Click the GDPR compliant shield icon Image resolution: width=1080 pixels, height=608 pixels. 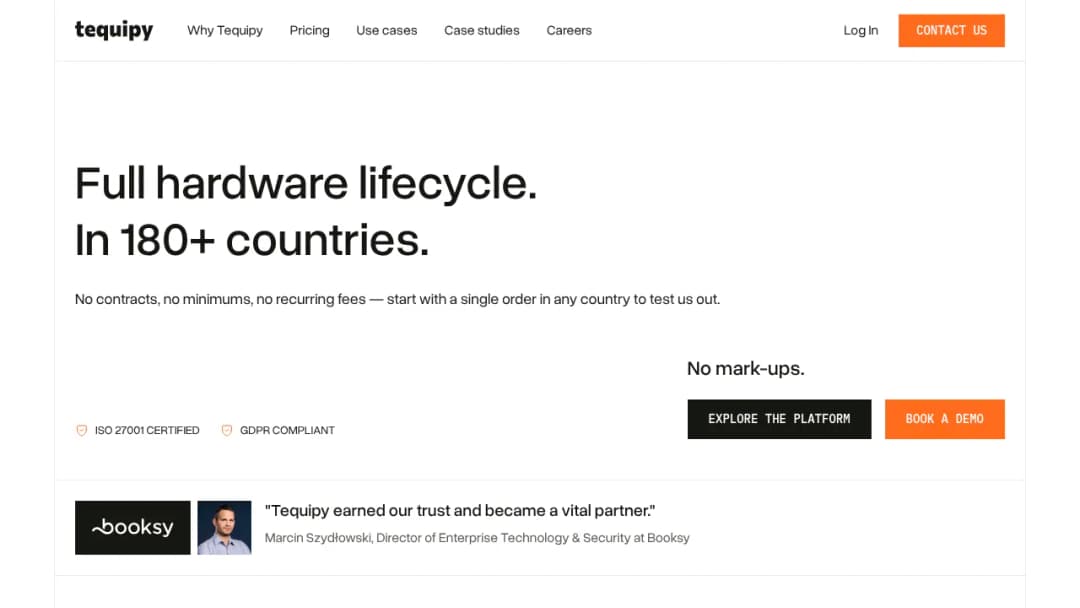coord(227,430)
